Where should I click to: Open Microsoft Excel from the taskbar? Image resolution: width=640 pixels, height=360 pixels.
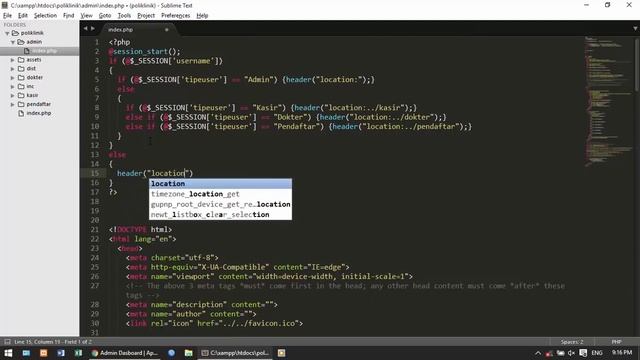pyautogui.click(x=78, y=353)
